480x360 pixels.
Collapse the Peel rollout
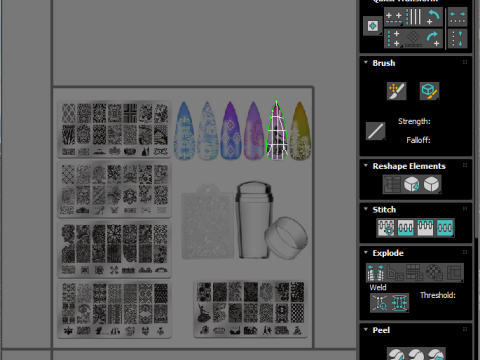366,329
